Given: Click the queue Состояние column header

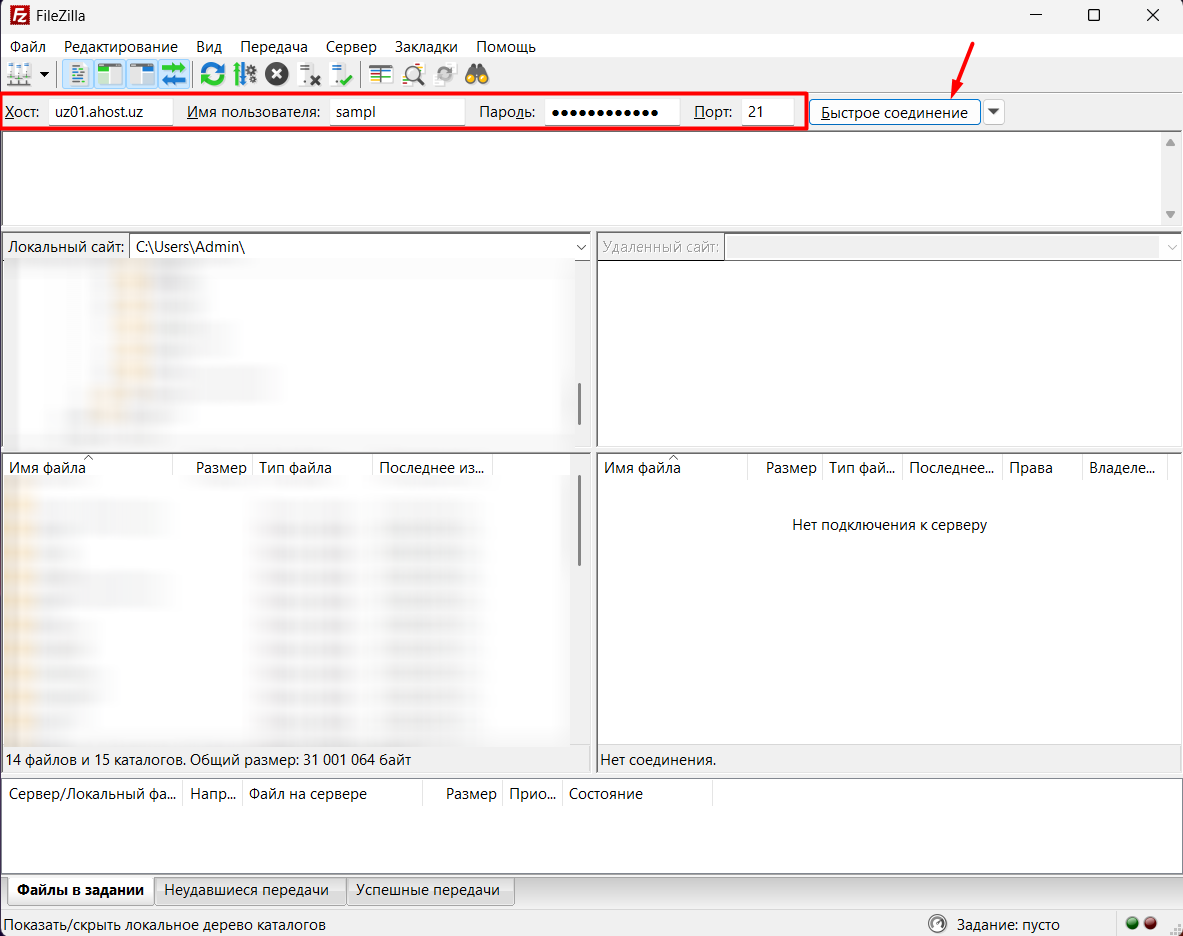Looking at the screenshot, I should (638, 793).
